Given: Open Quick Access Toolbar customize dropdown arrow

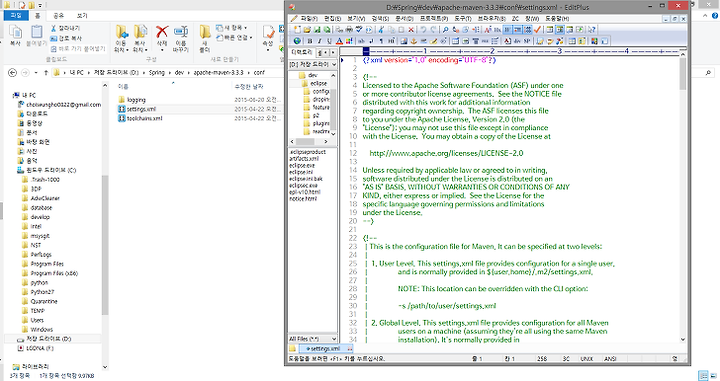Looking at the screenshot, I should pyautogui.click(x=40, y=6).
